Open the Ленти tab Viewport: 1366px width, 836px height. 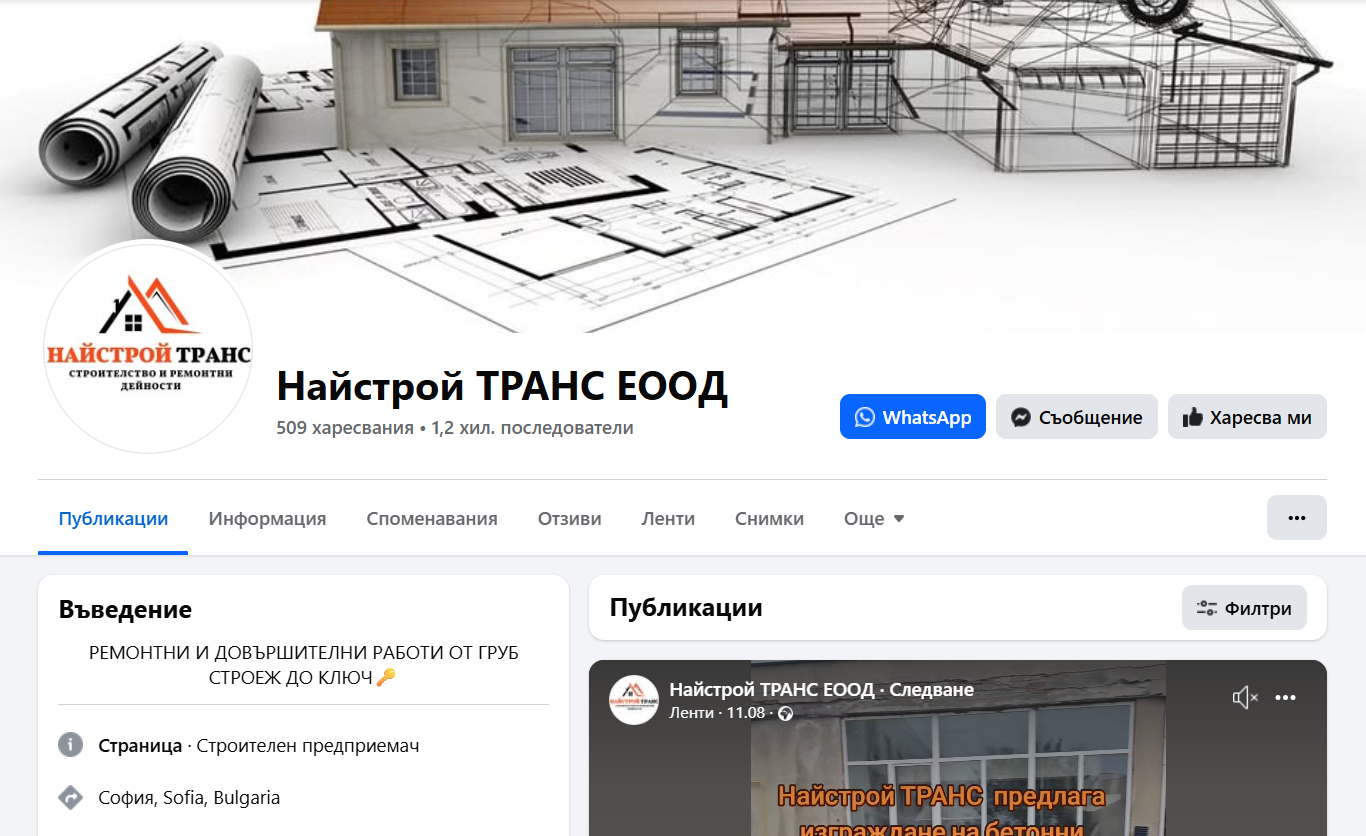668,519
